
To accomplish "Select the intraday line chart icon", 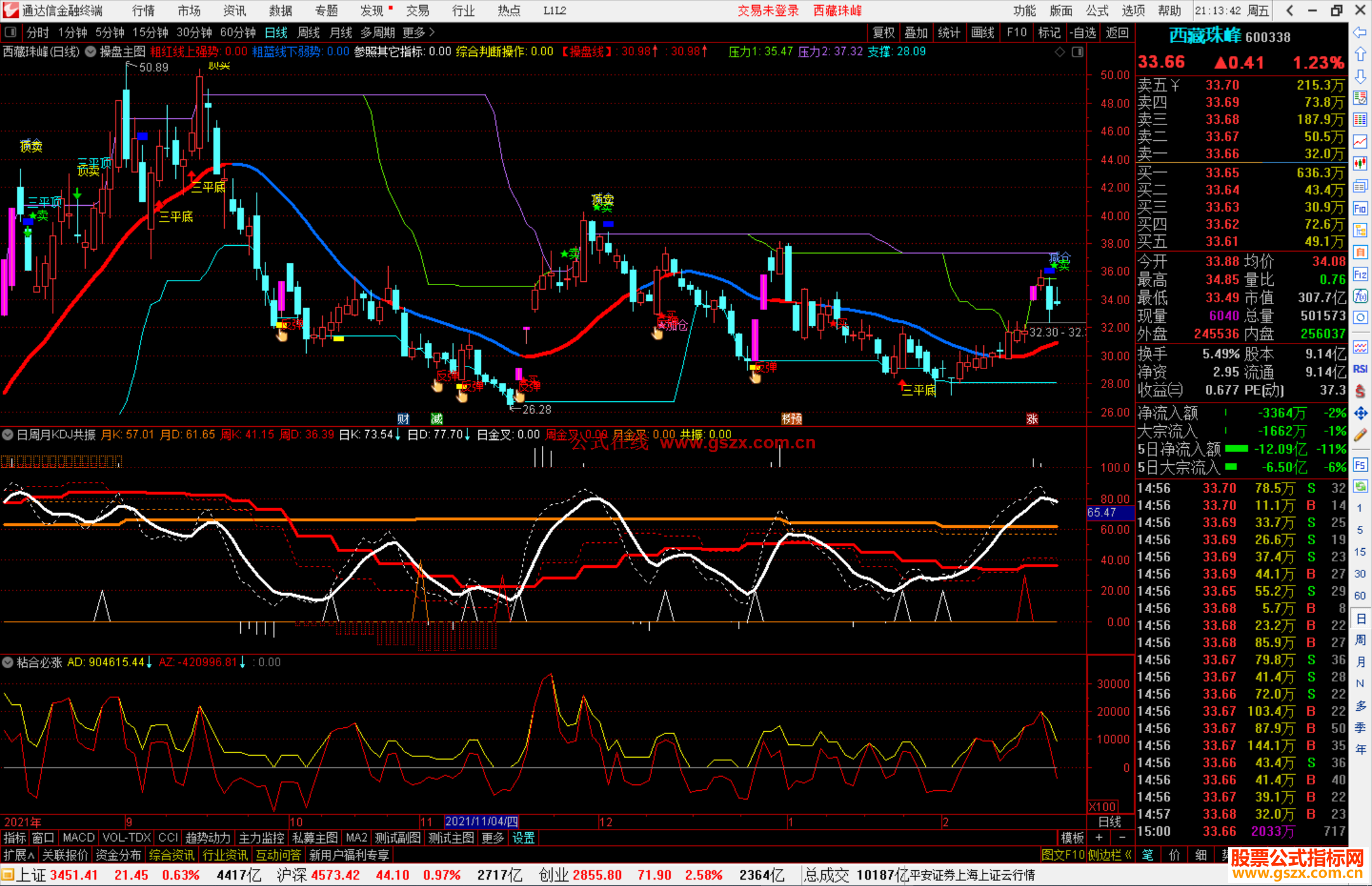I will pos(1360,142).
